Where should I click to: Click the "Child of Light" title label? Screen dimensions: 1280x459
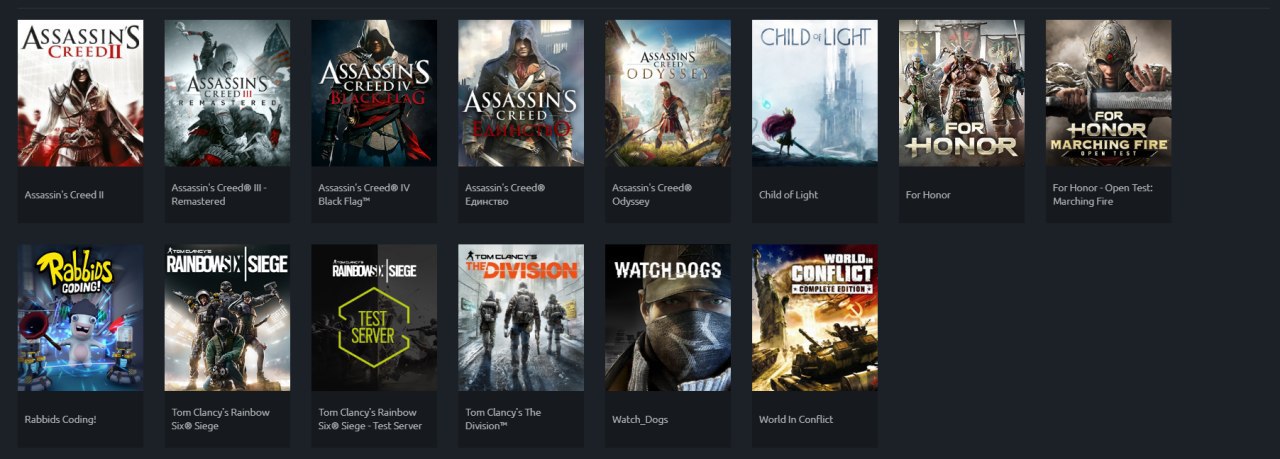(788, 195)
